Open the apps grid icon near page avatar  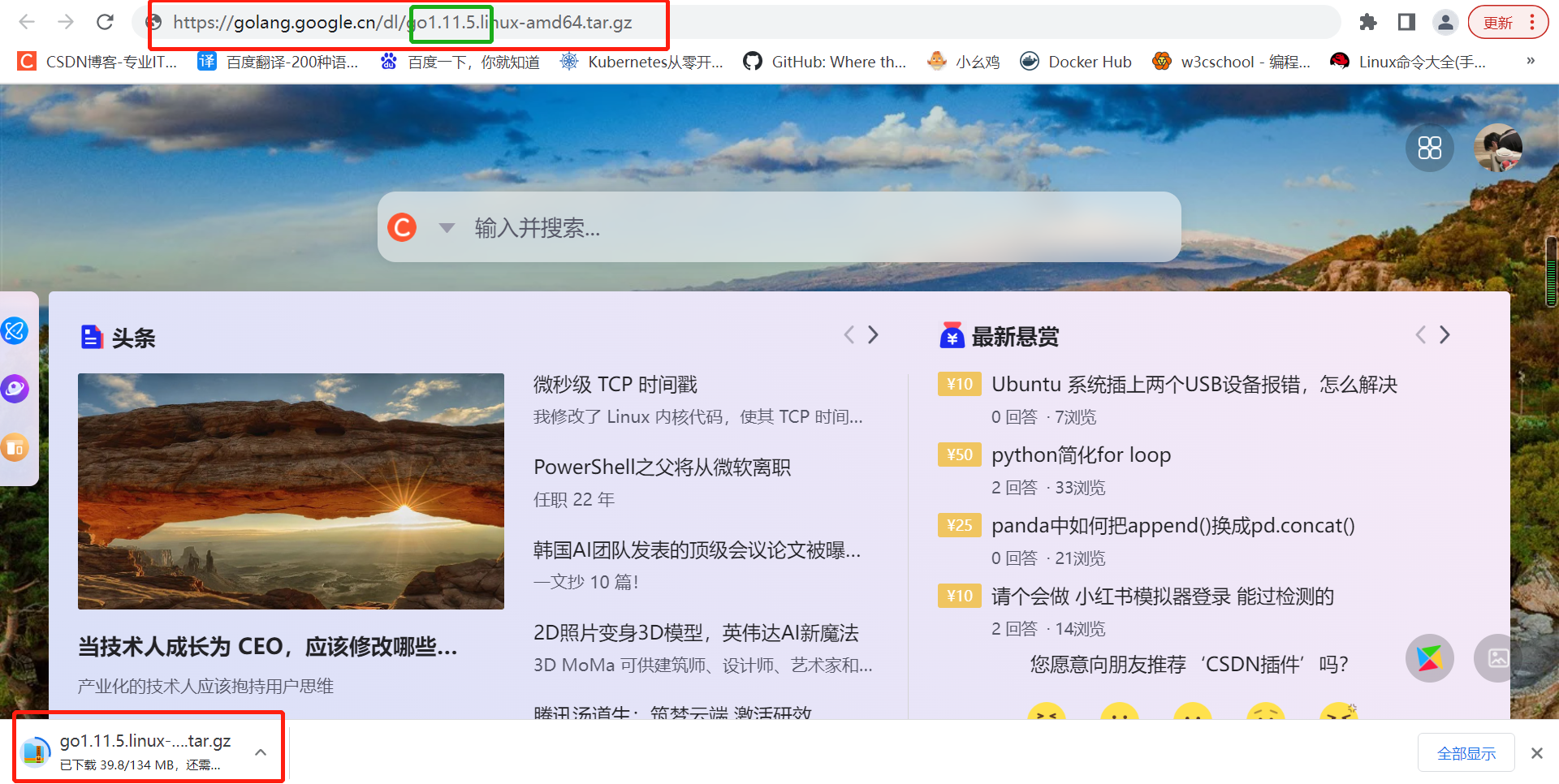[x=1430, y=148]
